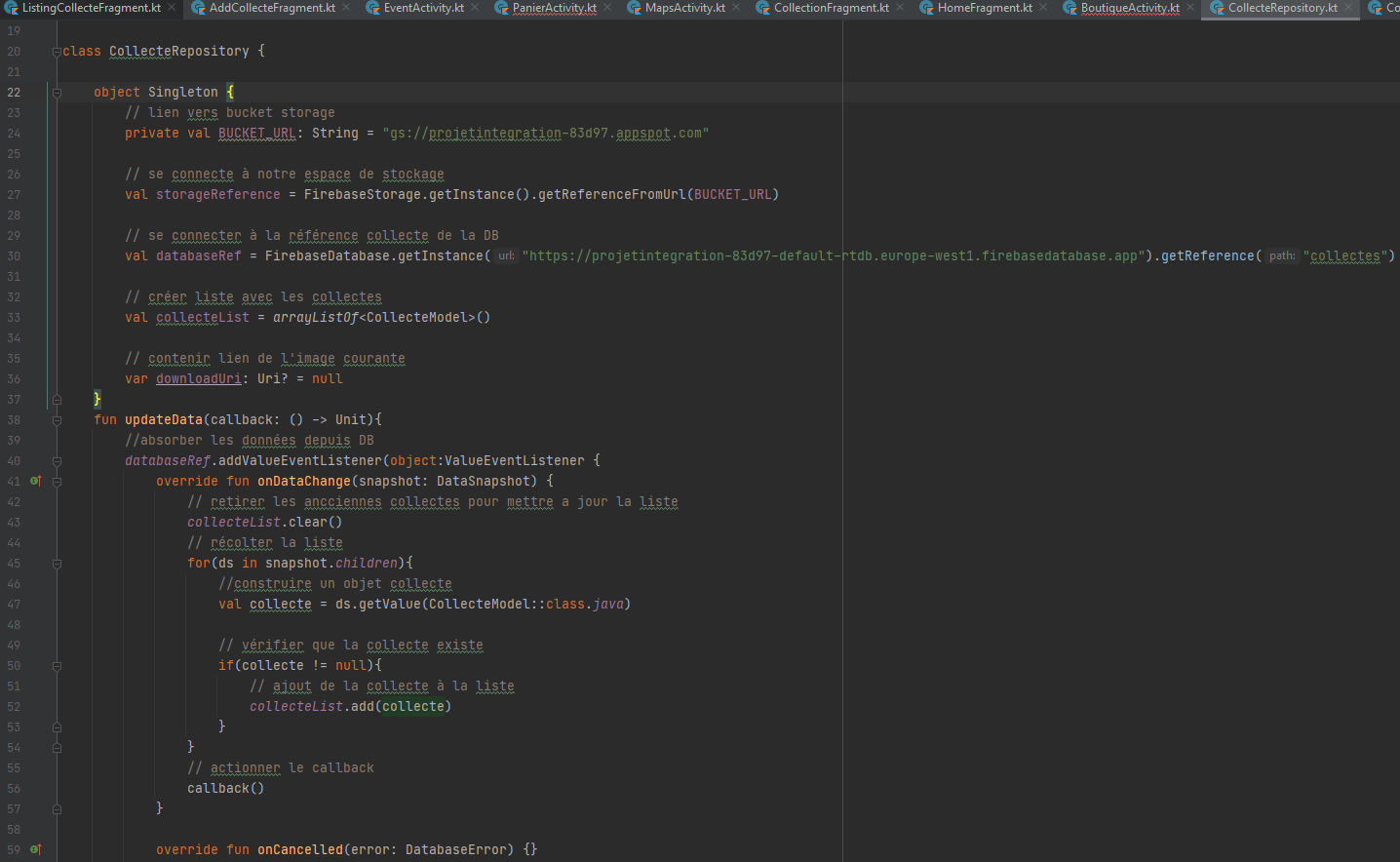Viewport: 1400px width, 862px height.
Task: Click the "collectes" path string
Action: [1345, 256]
